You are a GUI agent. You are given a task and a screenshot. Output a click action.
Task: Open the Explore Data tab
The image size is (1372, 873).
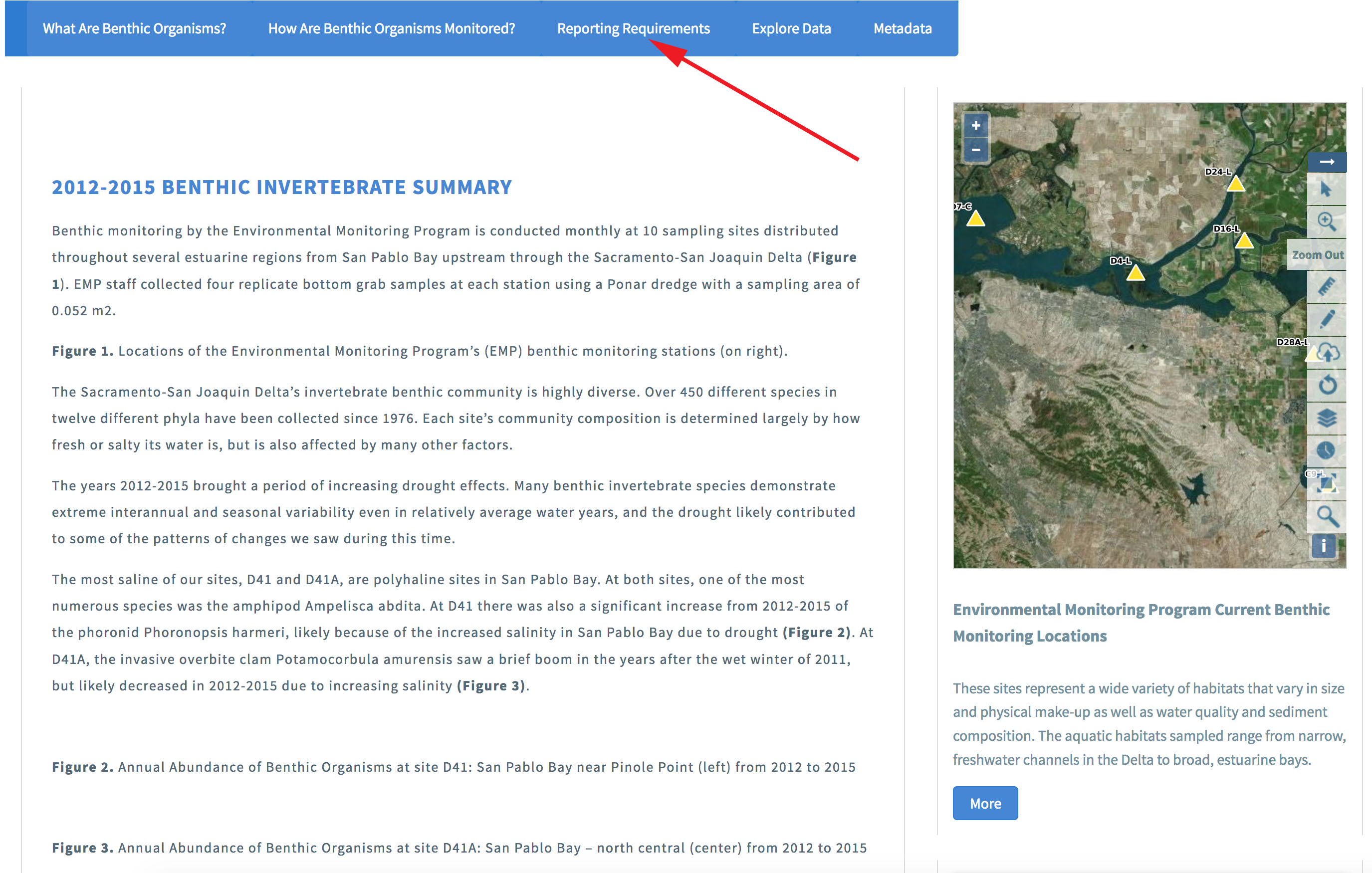tap(791, 28)
